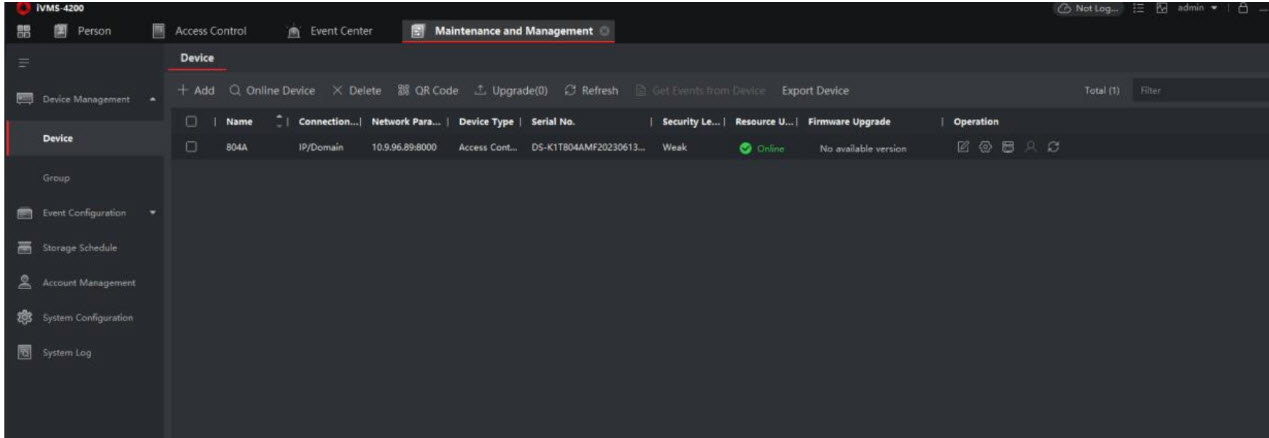Tick the checkbox for device 804A
This screenshot has height=438, width=1269.
coord(189,148)
